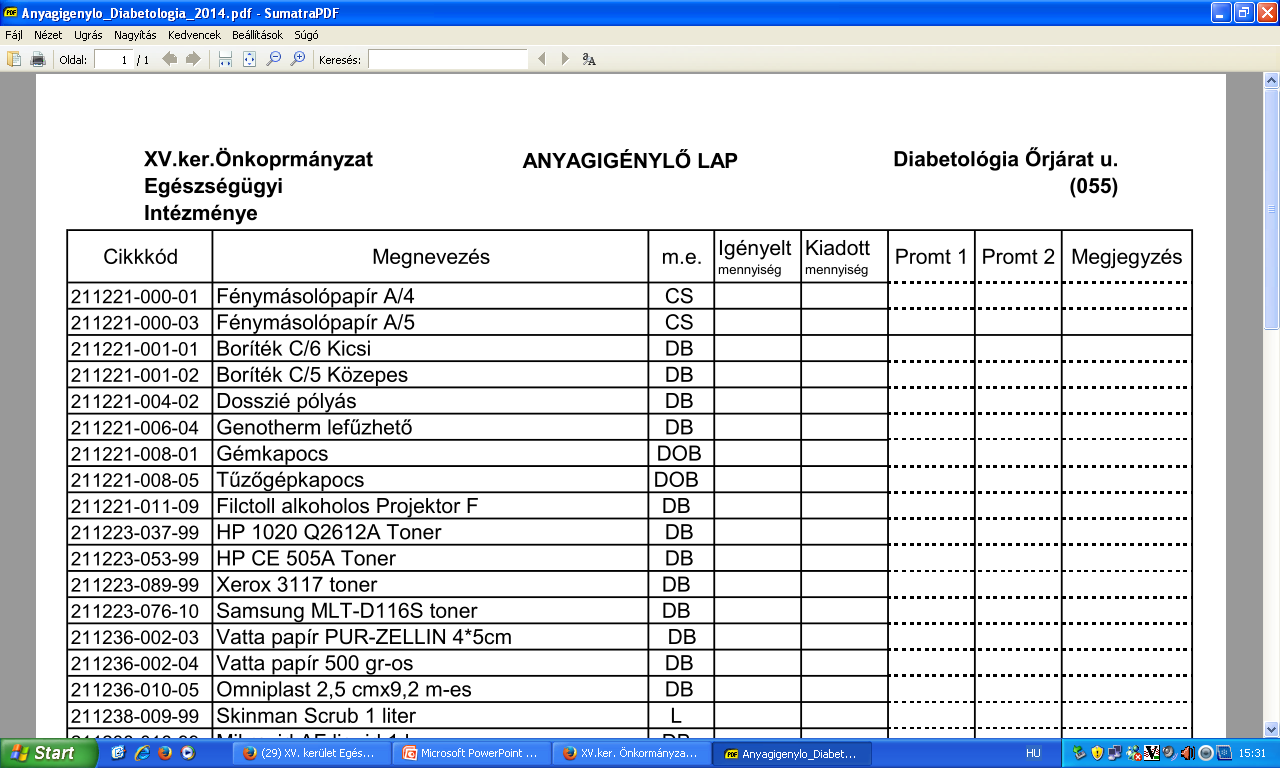The image size is (1280, 768).
Task: Click the vertical scrollbar down arrow
Action: pos(1271,729)
